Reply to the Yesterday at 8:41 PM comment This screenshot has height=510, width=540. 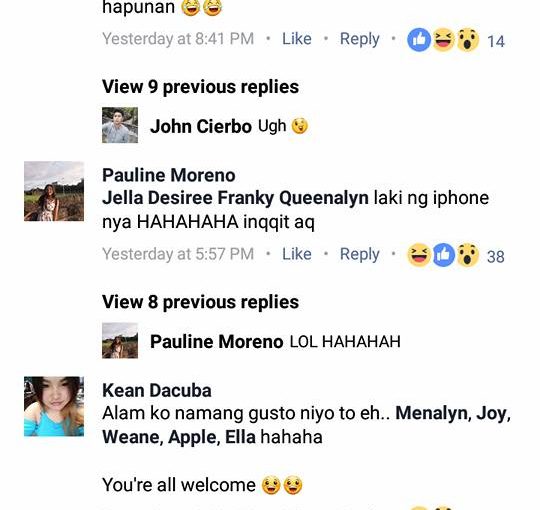click(x=360, y=39)
